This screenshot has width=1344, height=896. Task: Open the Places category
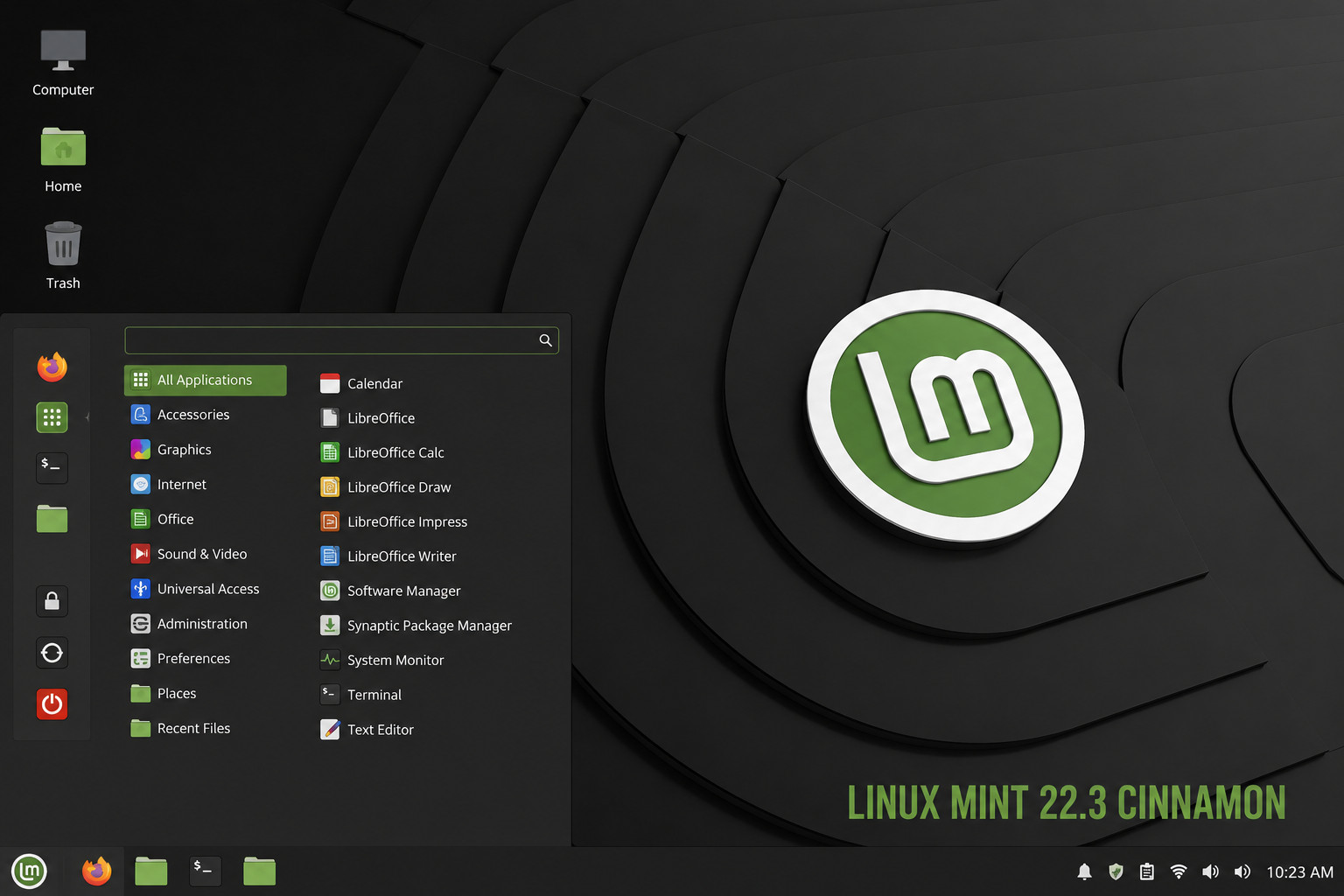206,694
